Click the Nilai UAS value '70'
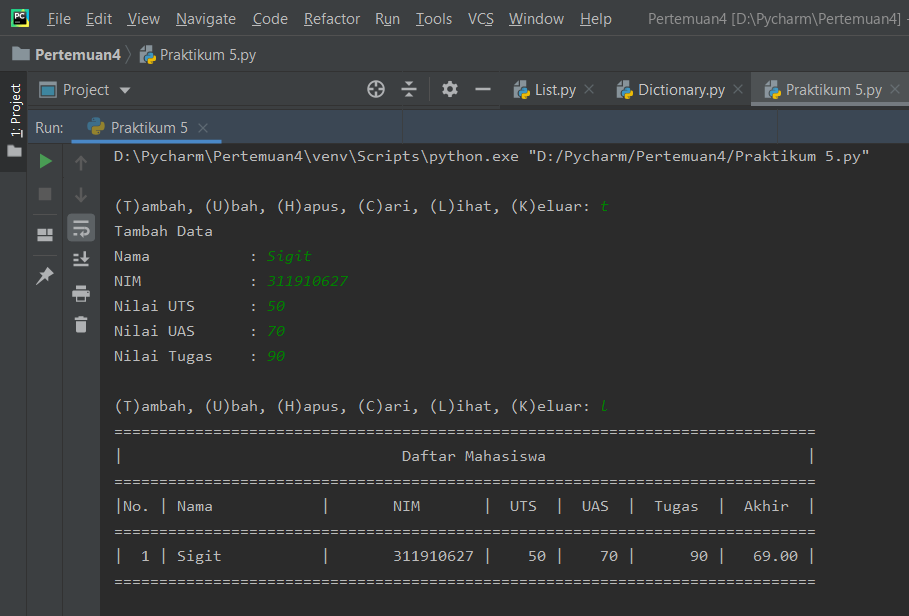The width and height of the screenshot is (909, 616). tap(276, 331)
